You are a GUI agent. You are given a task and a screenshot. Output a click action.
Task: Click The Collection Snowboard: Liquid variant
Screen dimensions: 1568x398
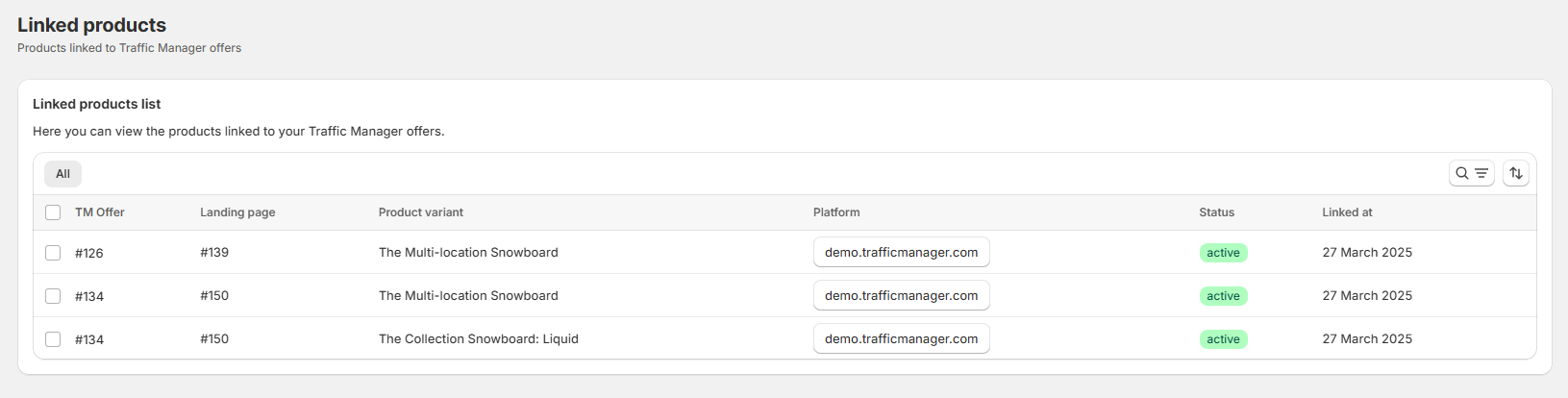478,339
